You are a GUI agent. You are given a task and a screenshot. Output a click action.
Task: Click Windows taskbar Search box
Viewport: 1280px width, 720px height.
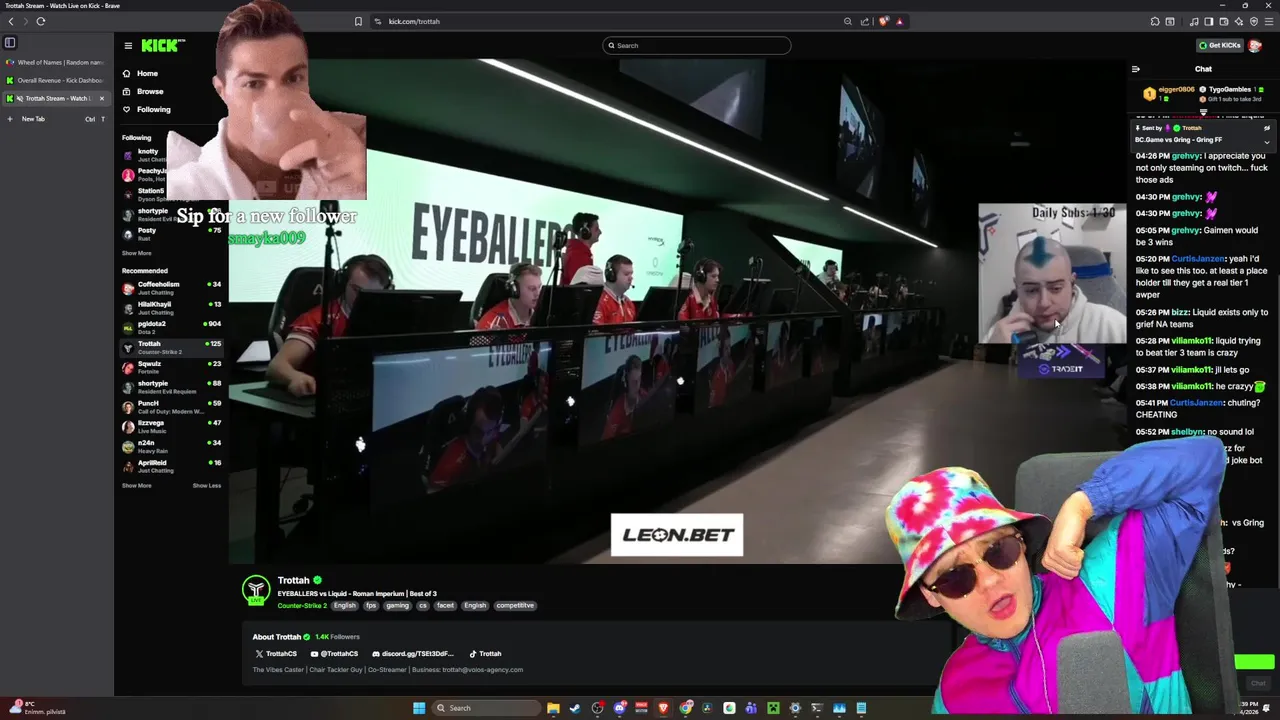485,708
